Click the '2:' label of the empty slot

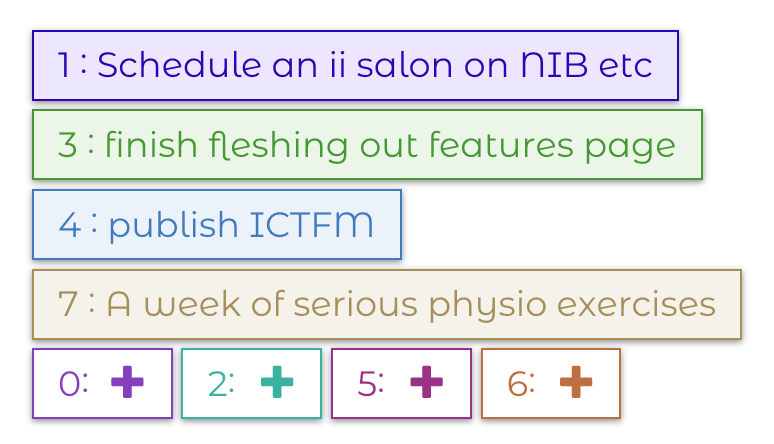221,383
